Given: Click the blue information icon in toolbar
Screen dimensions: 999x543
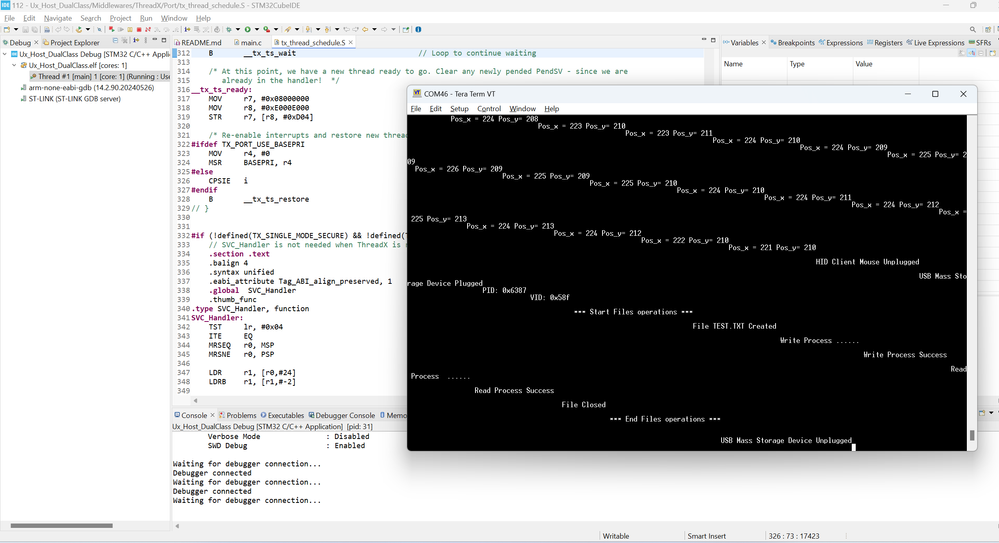Looking at the screenshot, I should tap(418, 30).
